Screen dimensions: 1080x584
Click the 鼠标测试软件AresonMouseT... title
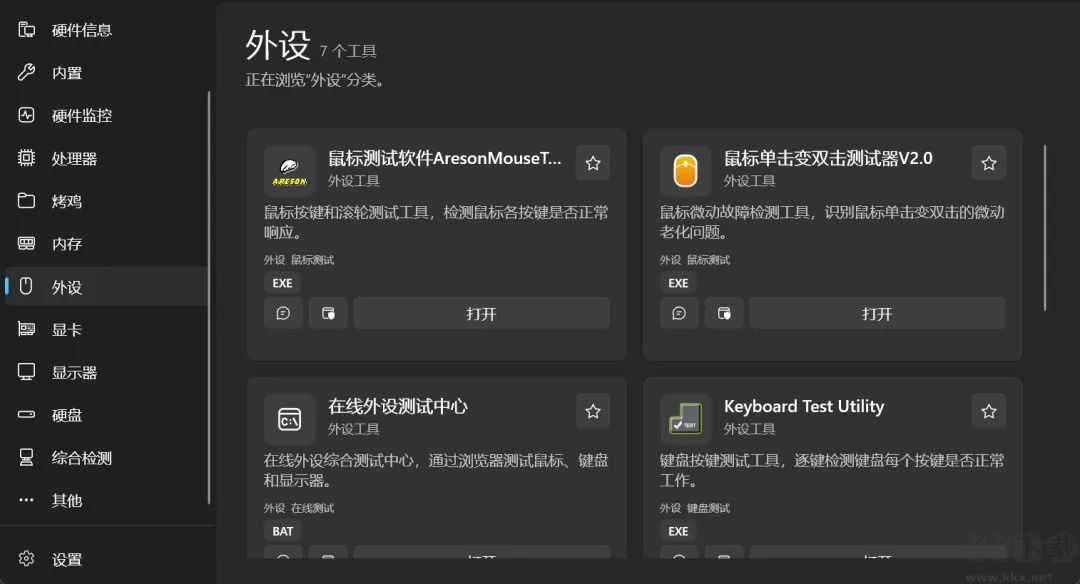click(444, 158)
